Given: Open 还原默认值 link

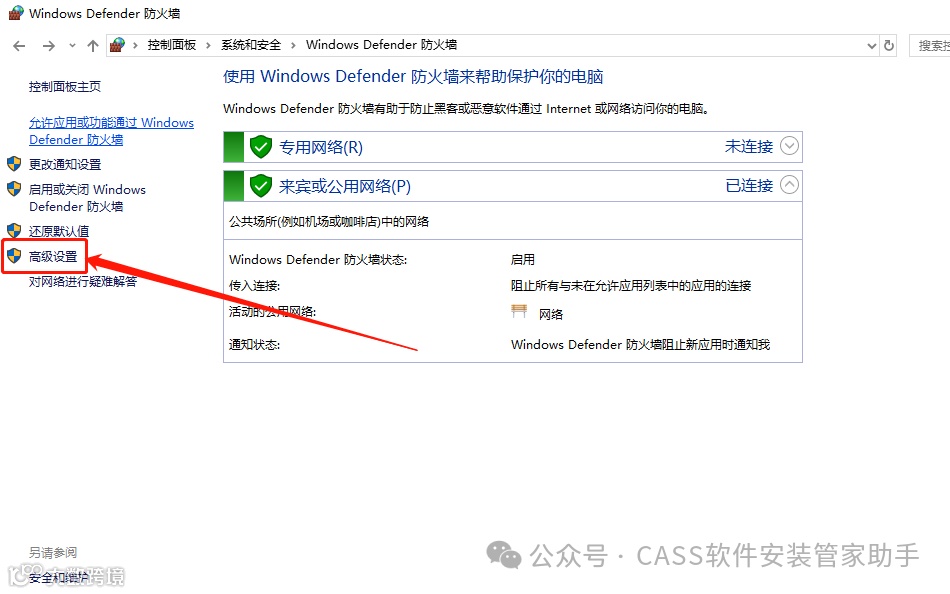Looking at the screenshot, I should 59,231.
